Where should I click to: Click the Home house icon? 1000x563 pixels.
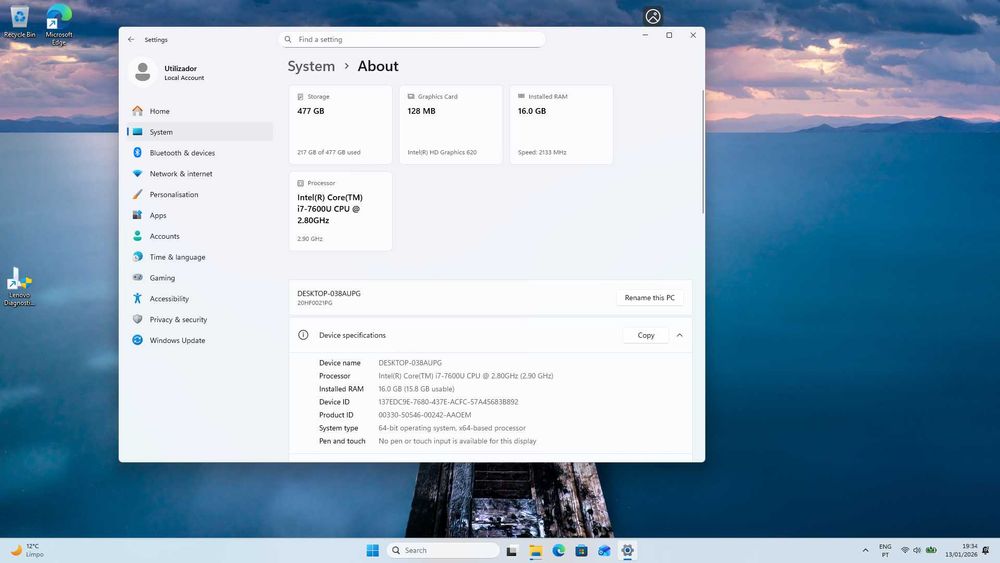137,111
